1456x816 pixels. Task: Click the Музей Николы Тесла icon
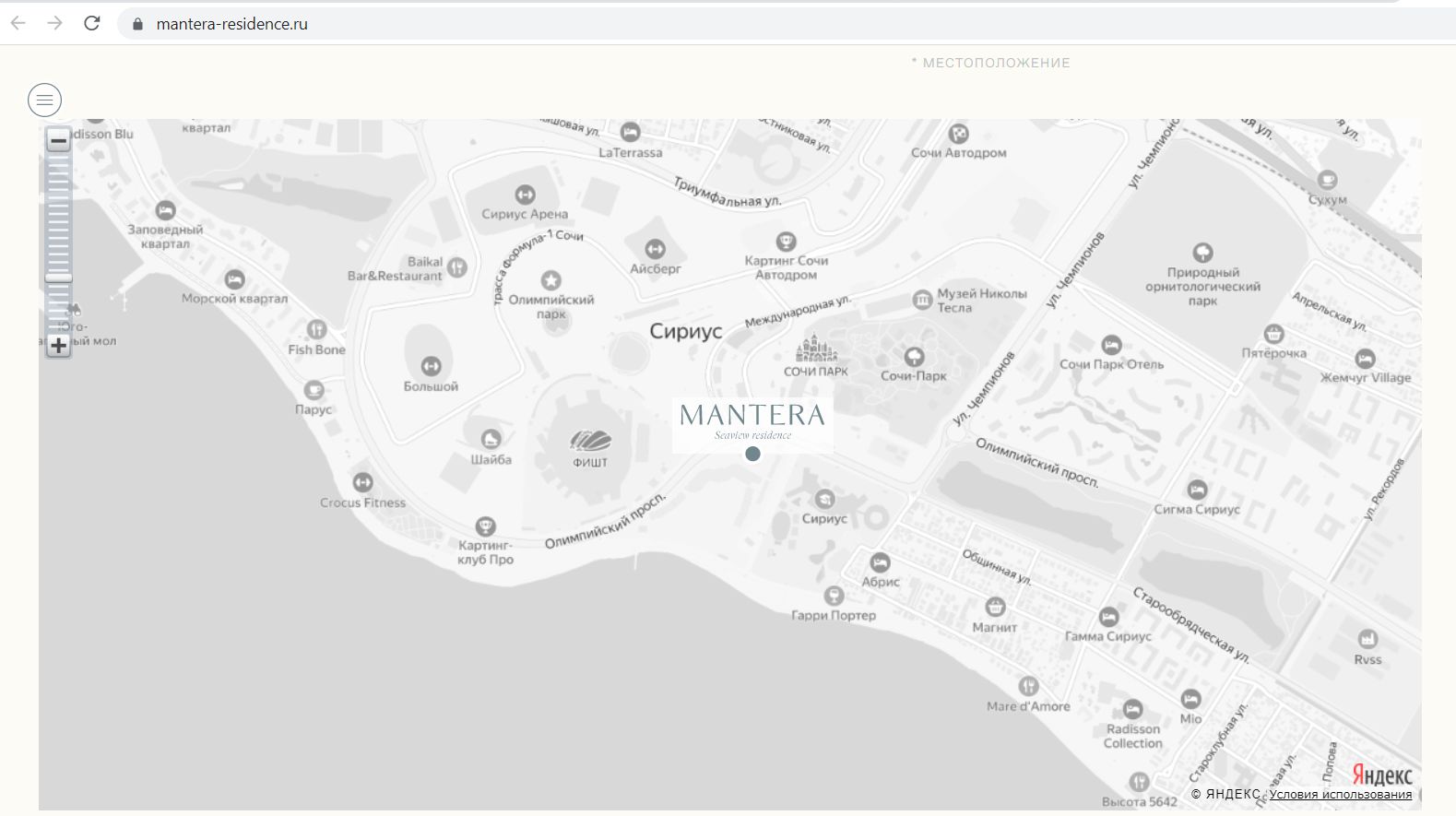[922, 299]
